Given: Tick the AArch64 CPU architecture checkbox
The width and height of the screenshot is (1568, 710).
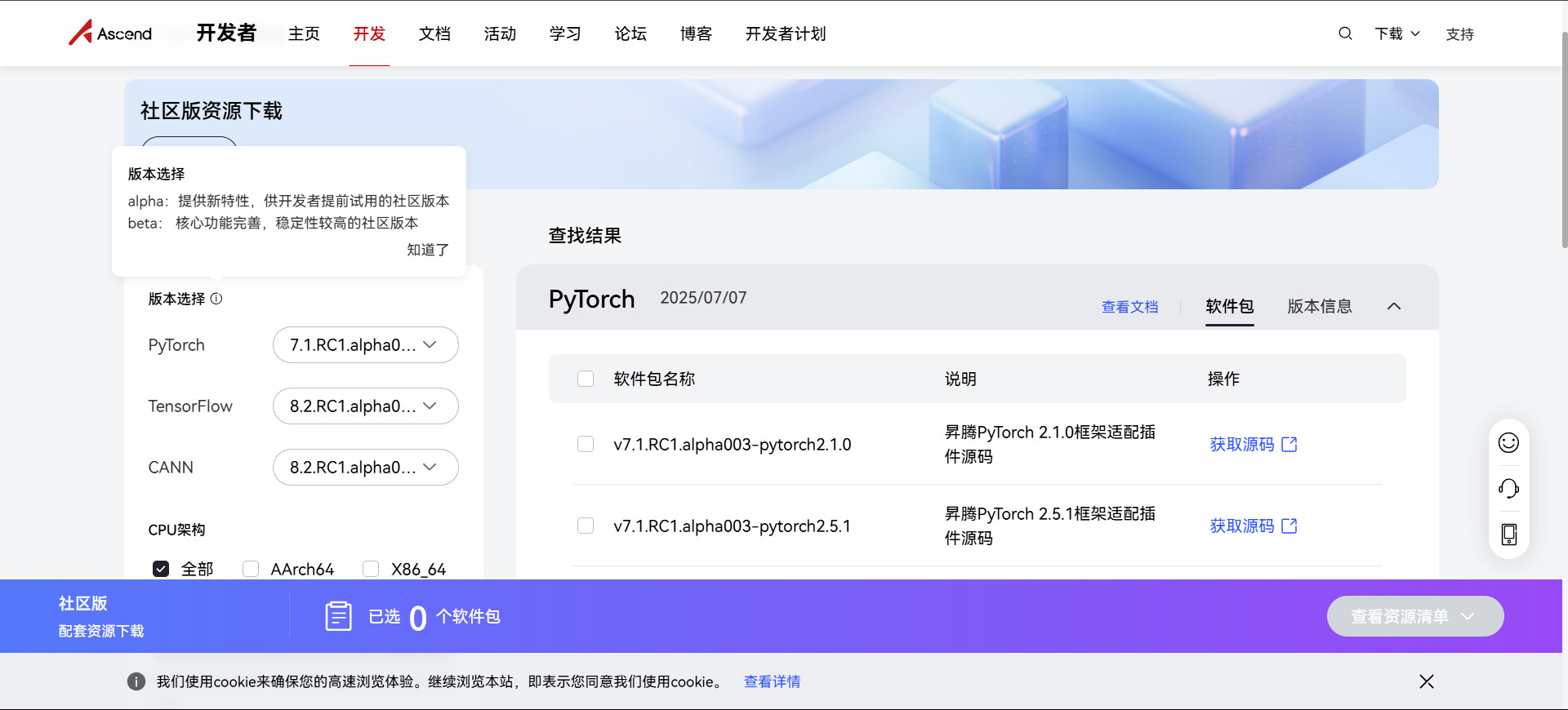Looking at the screenshot, I should [x=251, y=569].
